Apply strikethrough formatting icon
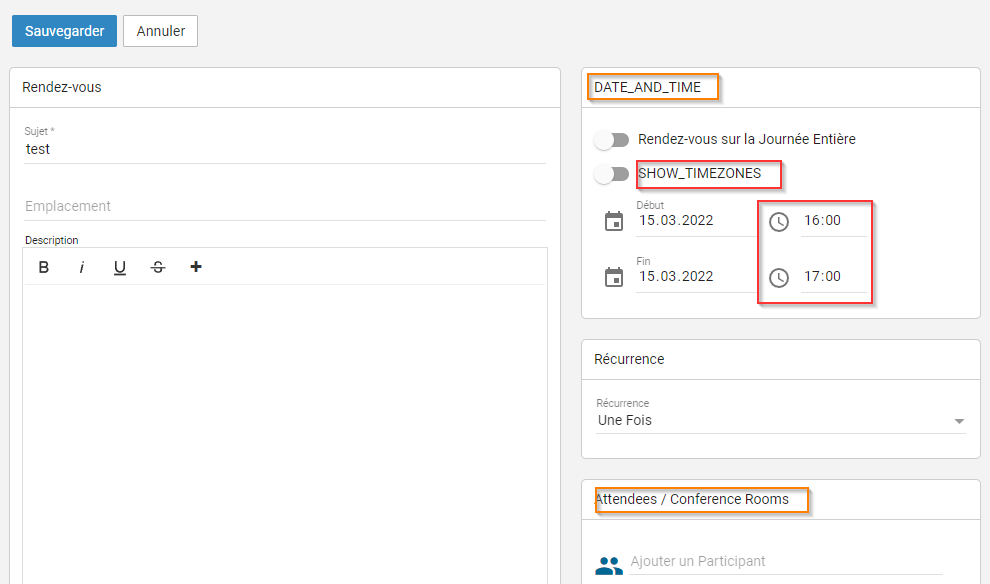Image resolution: width=990 pixels, height=584 pixels. point(158,267)
